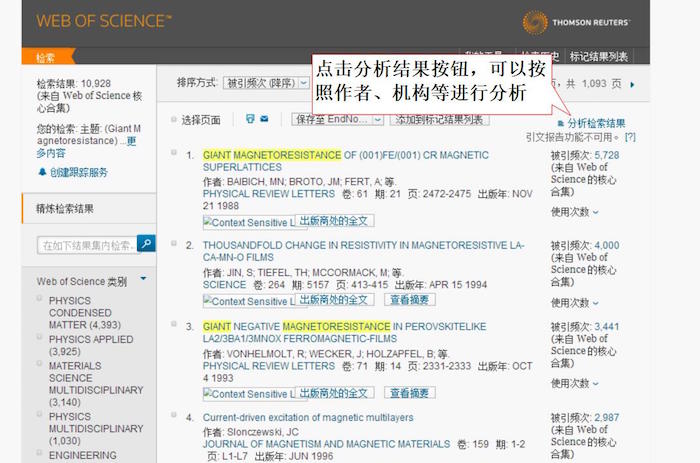Click the icon beside 分析检索结果
The image size is (700, 463).
coord(561,124)
